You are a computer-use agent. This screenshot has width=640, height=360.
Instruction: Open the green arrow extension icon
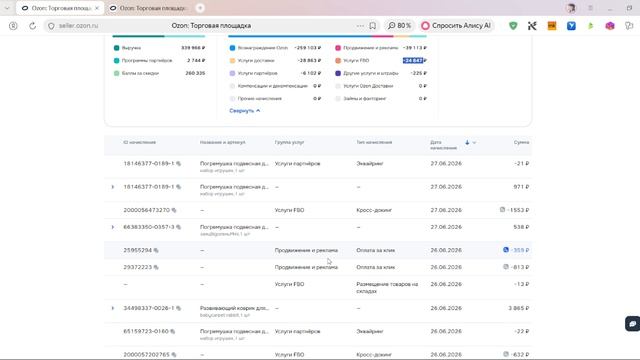click(x=591, y=26)
